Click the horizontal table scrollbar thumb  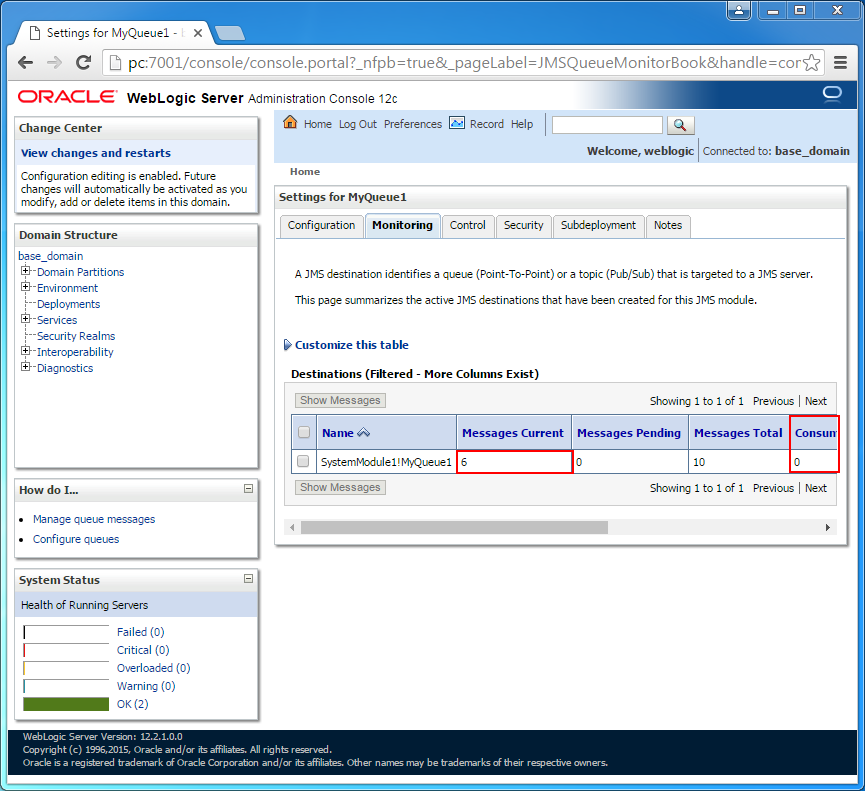pos(454,527)
